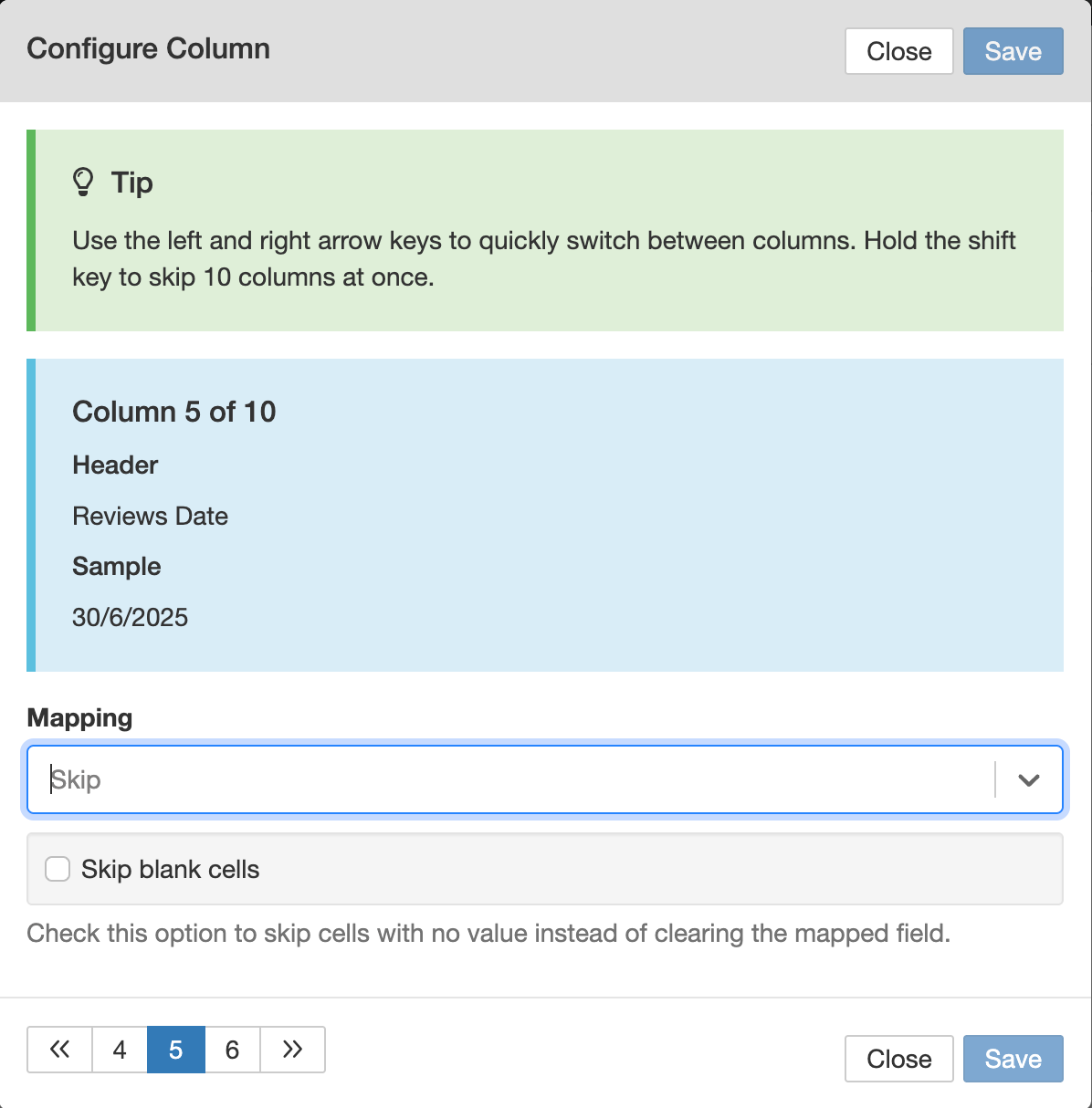Switch to column 6
Image resolution: width=1092 pixels, height=1108 pixels.
click(232, 1050)
